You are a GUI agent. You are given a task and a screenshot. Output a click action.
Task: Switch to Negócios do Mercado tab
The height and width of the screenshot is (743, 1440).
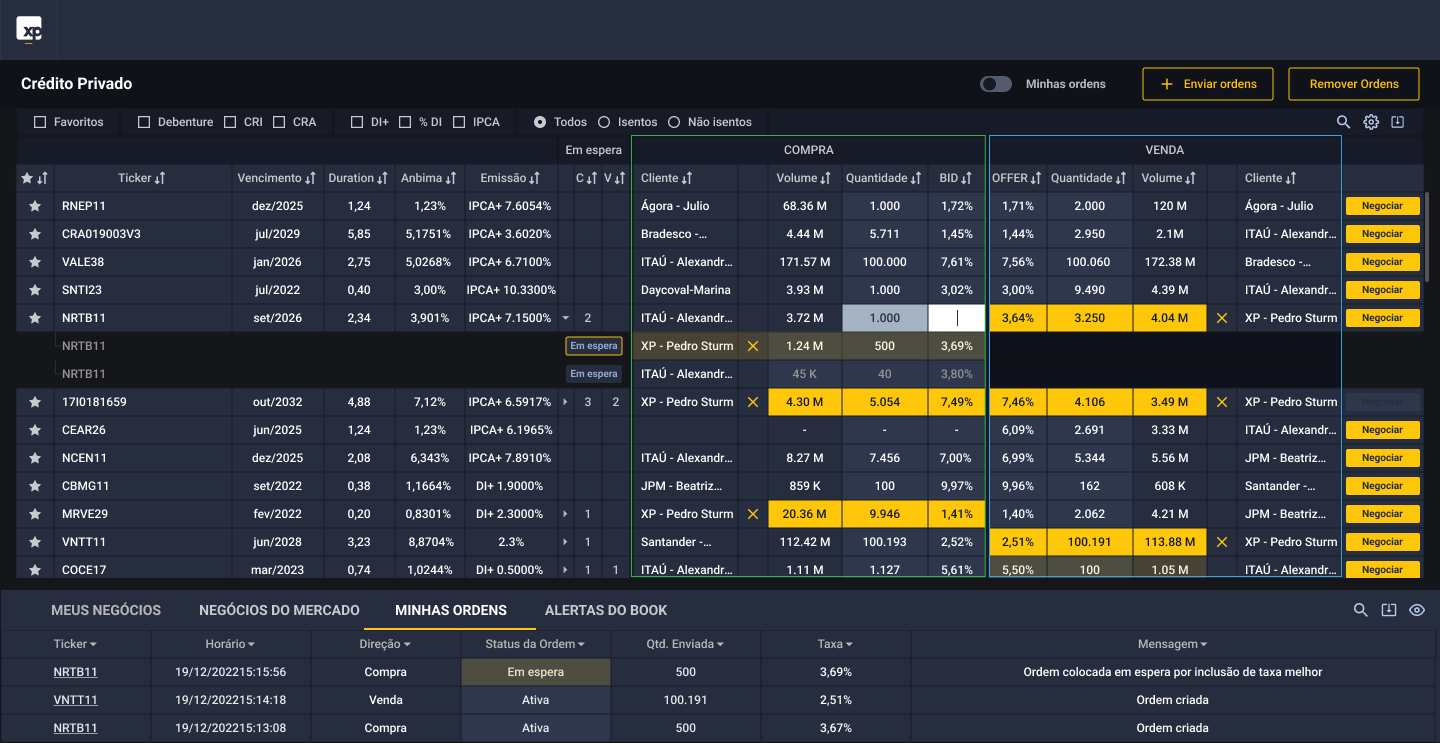pos(279,610)
